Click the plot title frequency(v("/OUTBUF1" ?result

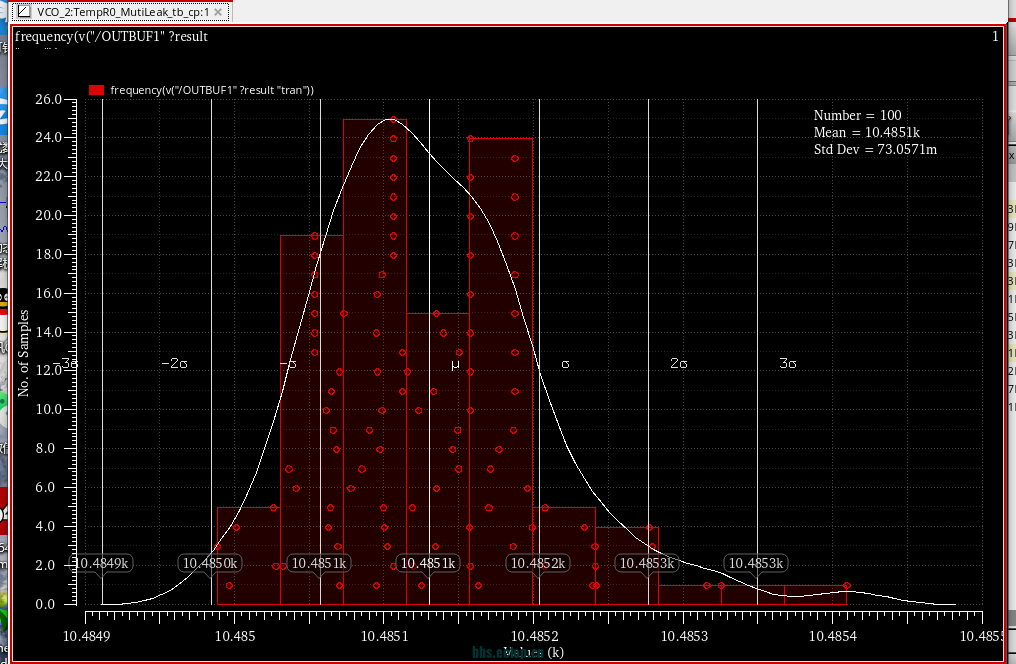pyautogui.click(x=111, y=36)
